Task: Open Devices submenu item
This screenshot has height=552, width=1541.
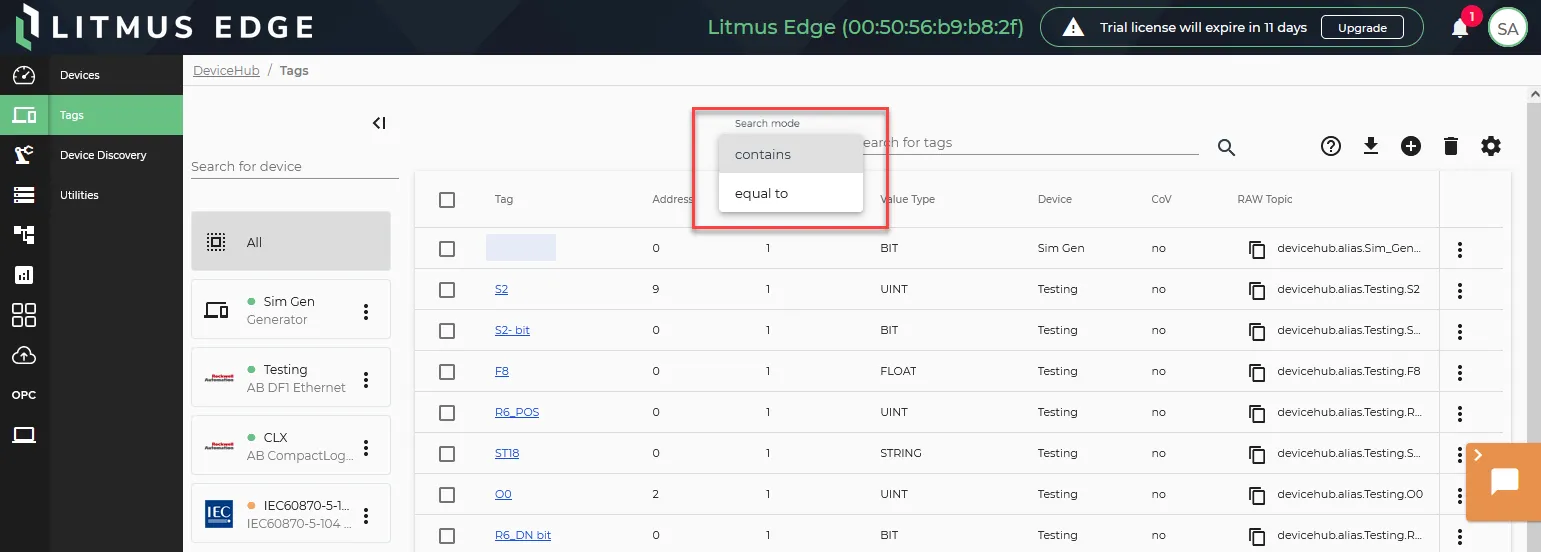Action: (116, 75)
